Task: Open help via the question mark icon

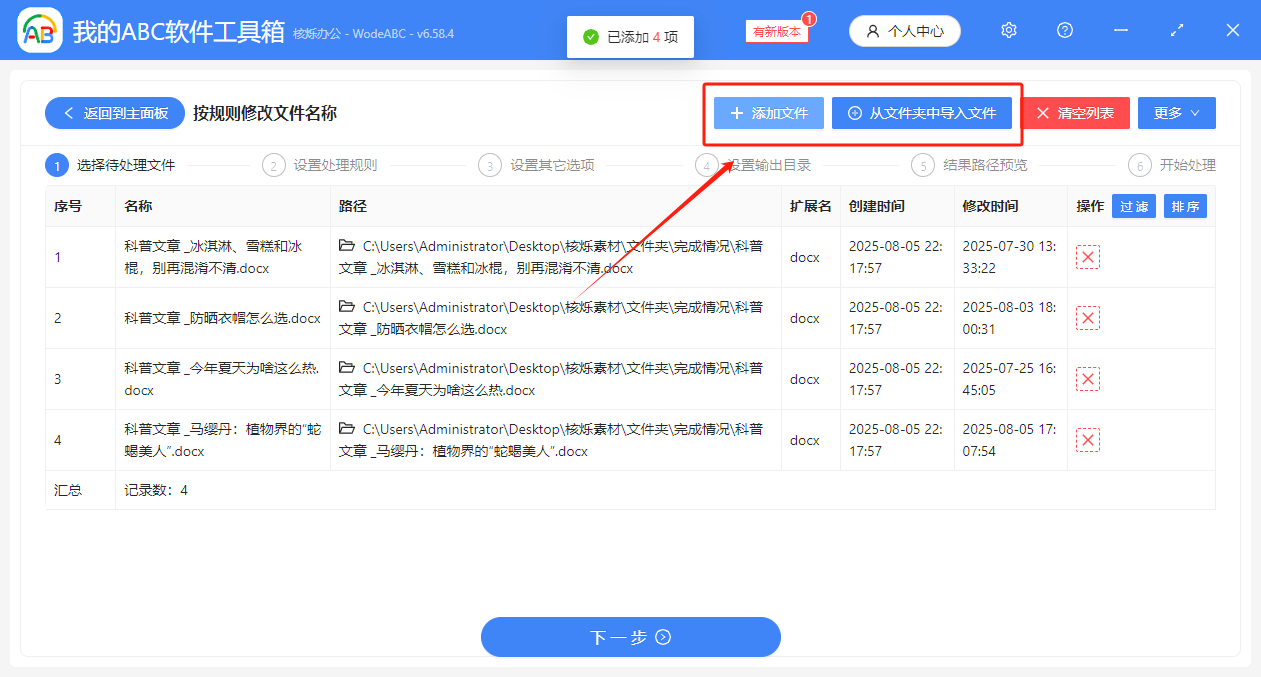Action: tap(1064, 30)
